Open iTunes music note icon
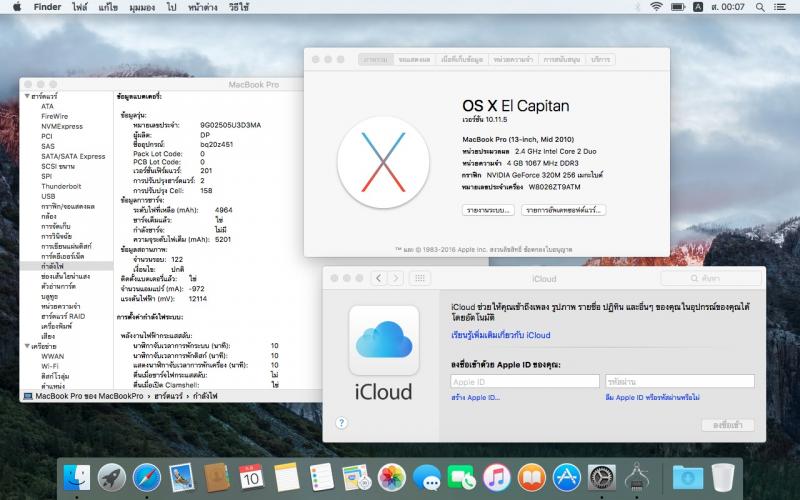The image size is (800, 500). [x=496, y=478]
